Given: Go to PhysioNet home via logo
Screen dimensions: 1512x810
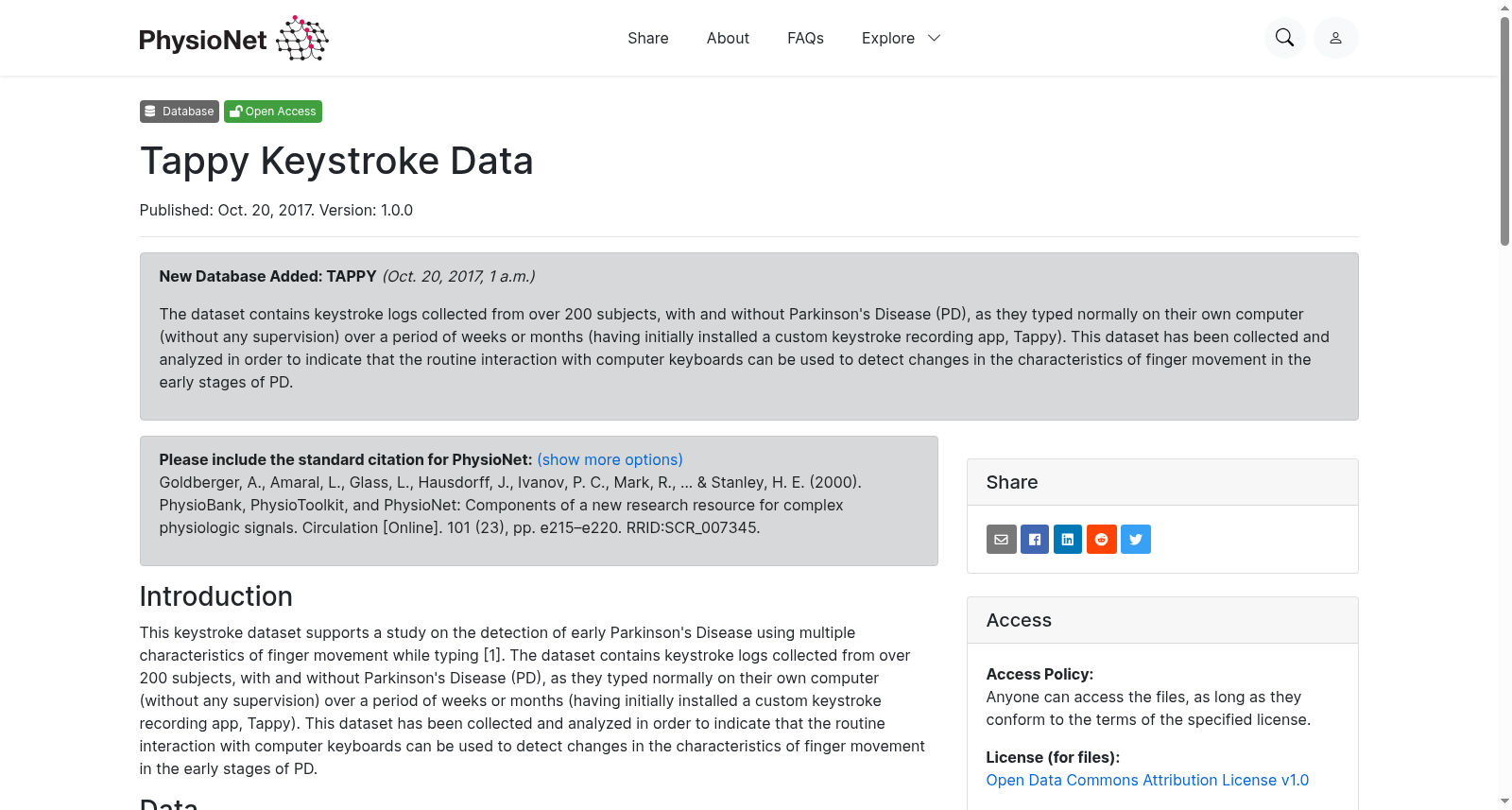Looking at the screenshot, I should pyautogui.click(x=233, y=38).
